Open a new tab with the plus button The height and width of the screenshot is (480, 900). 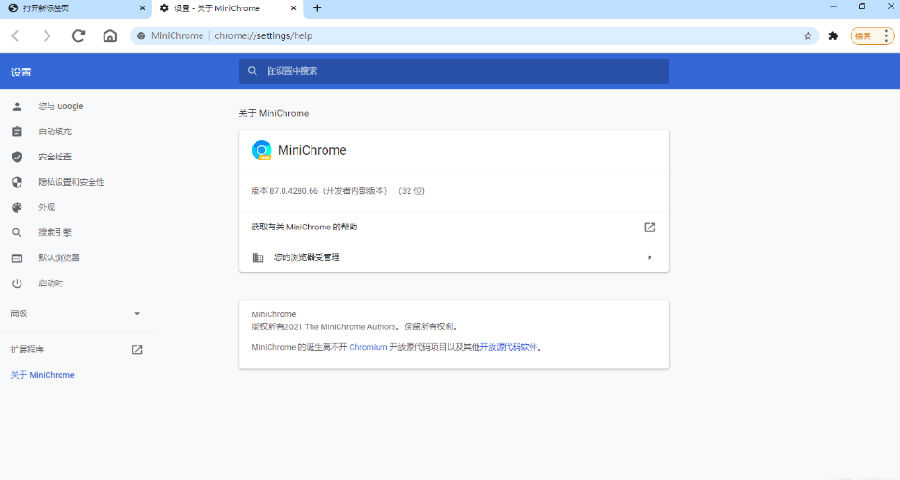pos(317,8)
